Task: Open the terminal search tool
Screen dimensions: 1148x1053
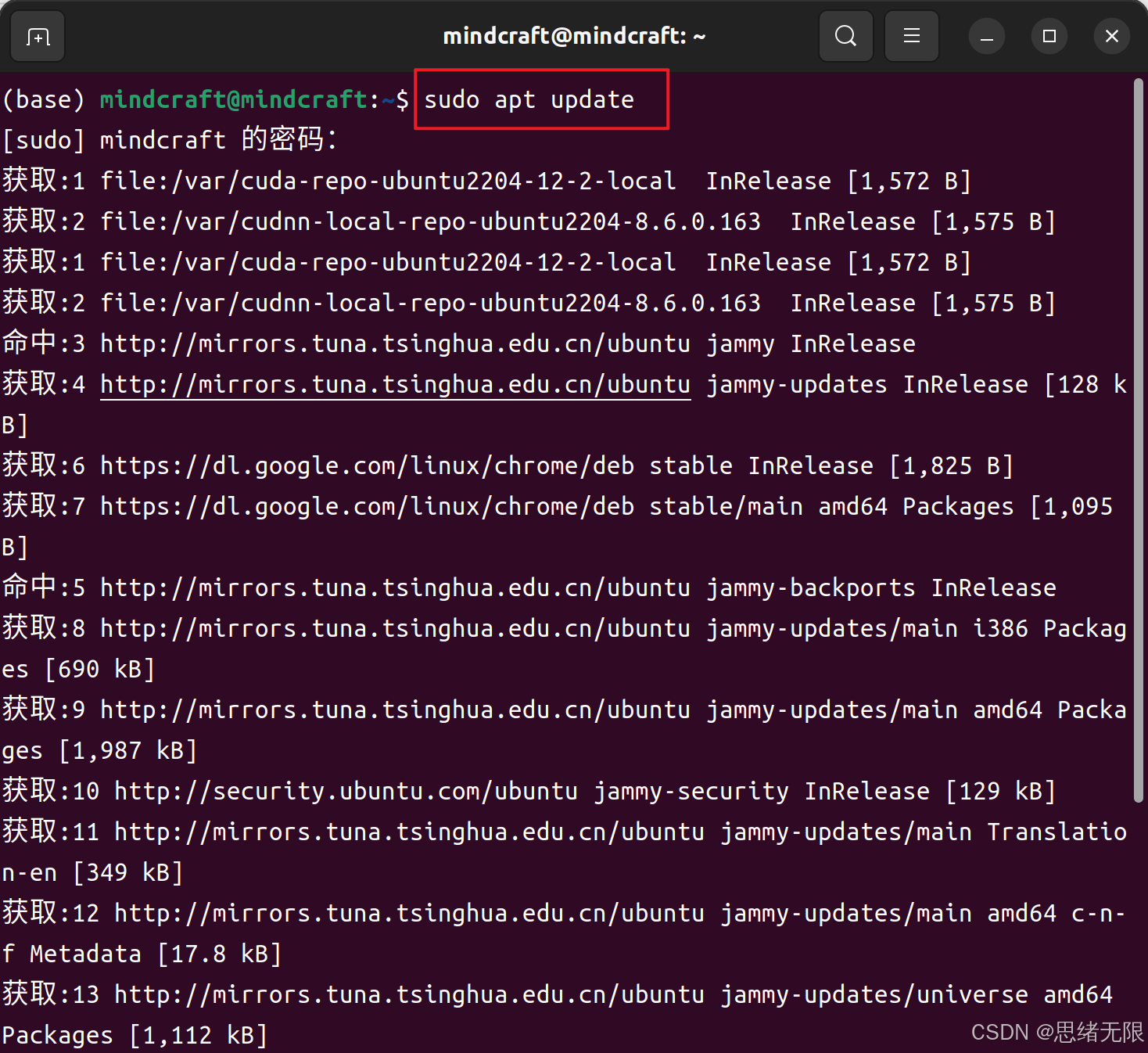Action: (x=845, y=36)
